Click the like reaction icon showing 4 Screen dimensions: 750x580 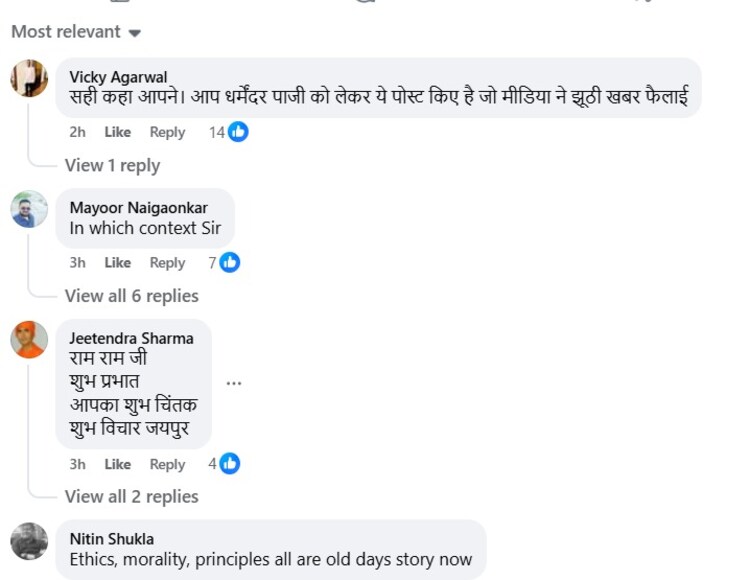click(x=230, y=464)
